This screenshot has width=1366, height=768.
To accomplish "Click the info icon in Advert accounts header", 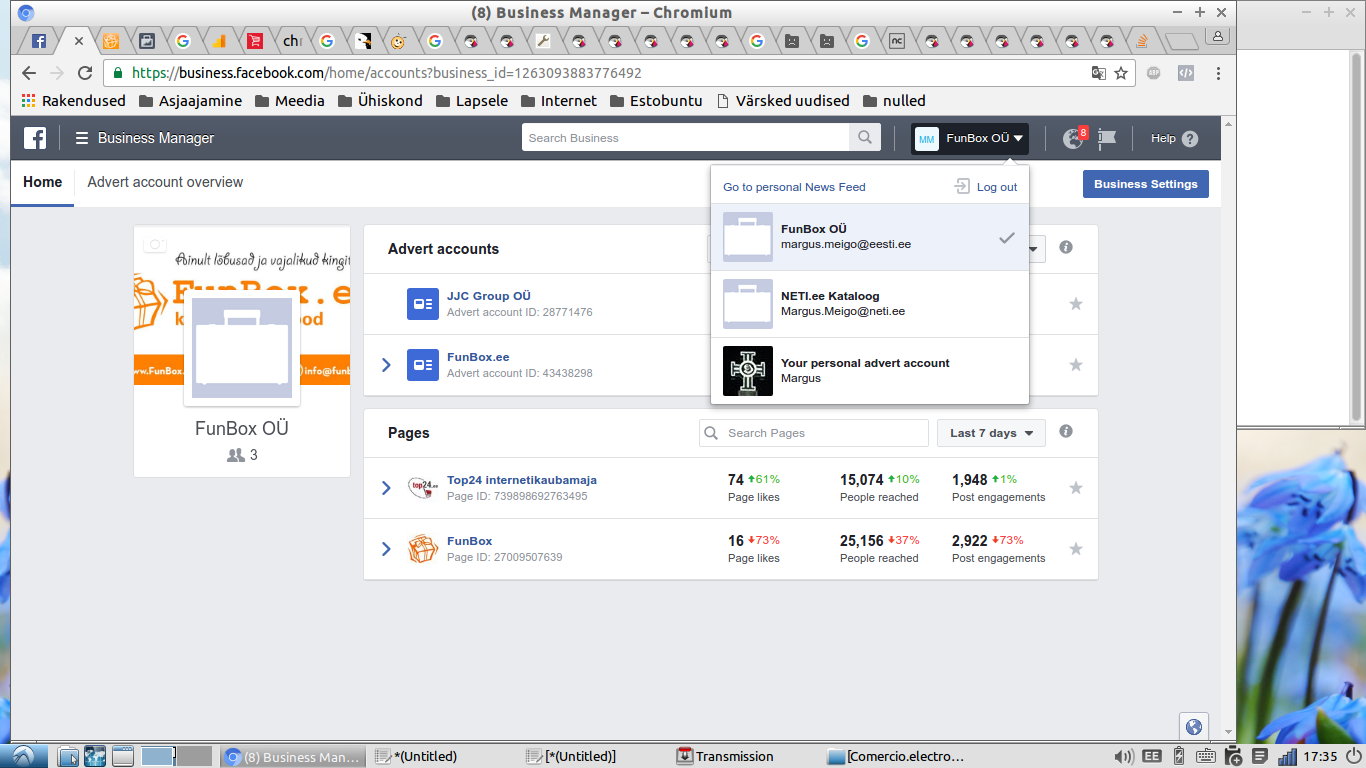I will [1066, 247].
